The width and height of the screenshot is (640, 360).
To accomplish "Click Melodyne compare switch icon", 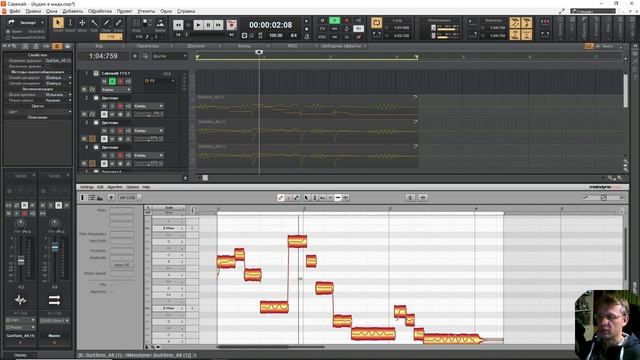I will click(x=111, y=198).
